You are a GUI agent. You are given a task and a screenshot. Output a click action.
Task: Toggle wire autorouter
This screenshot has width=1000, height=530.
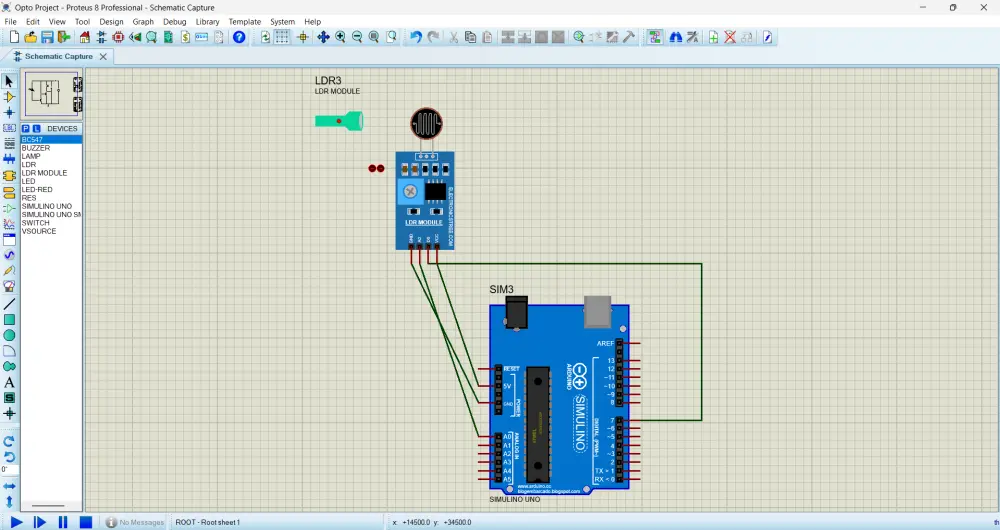655,37
